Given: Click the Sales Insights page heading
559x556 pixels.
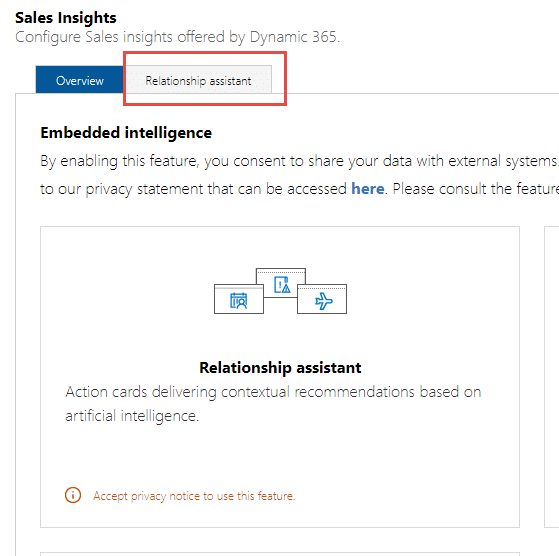Looking at the screenshot, I should [66, 18].
